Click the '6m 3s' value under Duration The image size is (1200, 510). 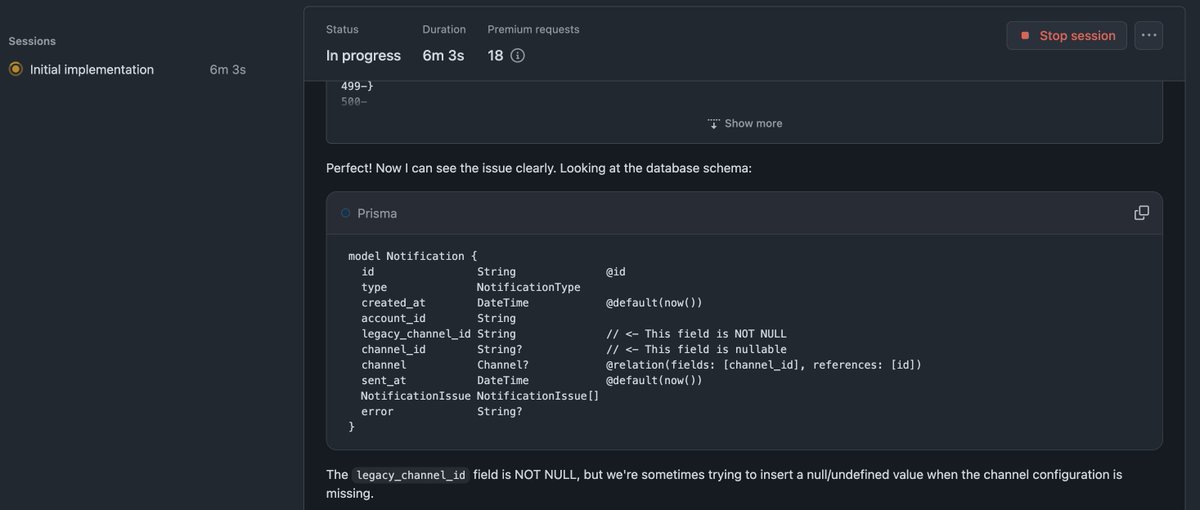(x=443, y=56)
